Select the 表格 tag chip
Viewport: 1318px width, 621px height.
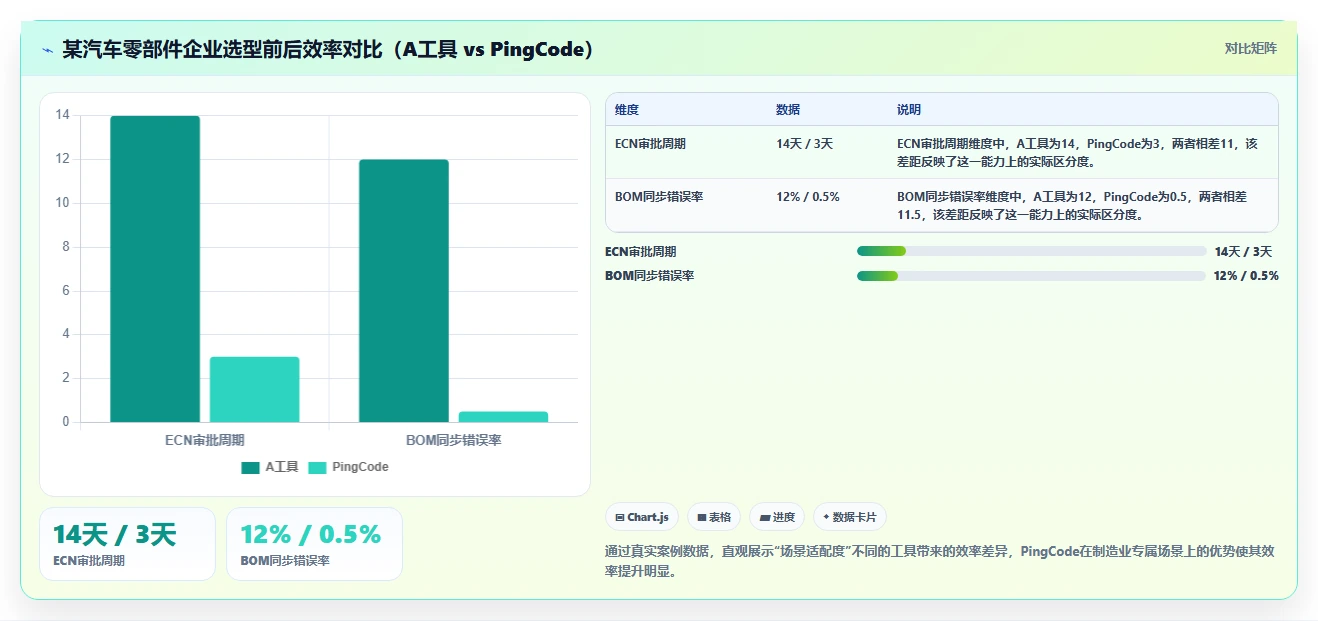tap(714, 517)
